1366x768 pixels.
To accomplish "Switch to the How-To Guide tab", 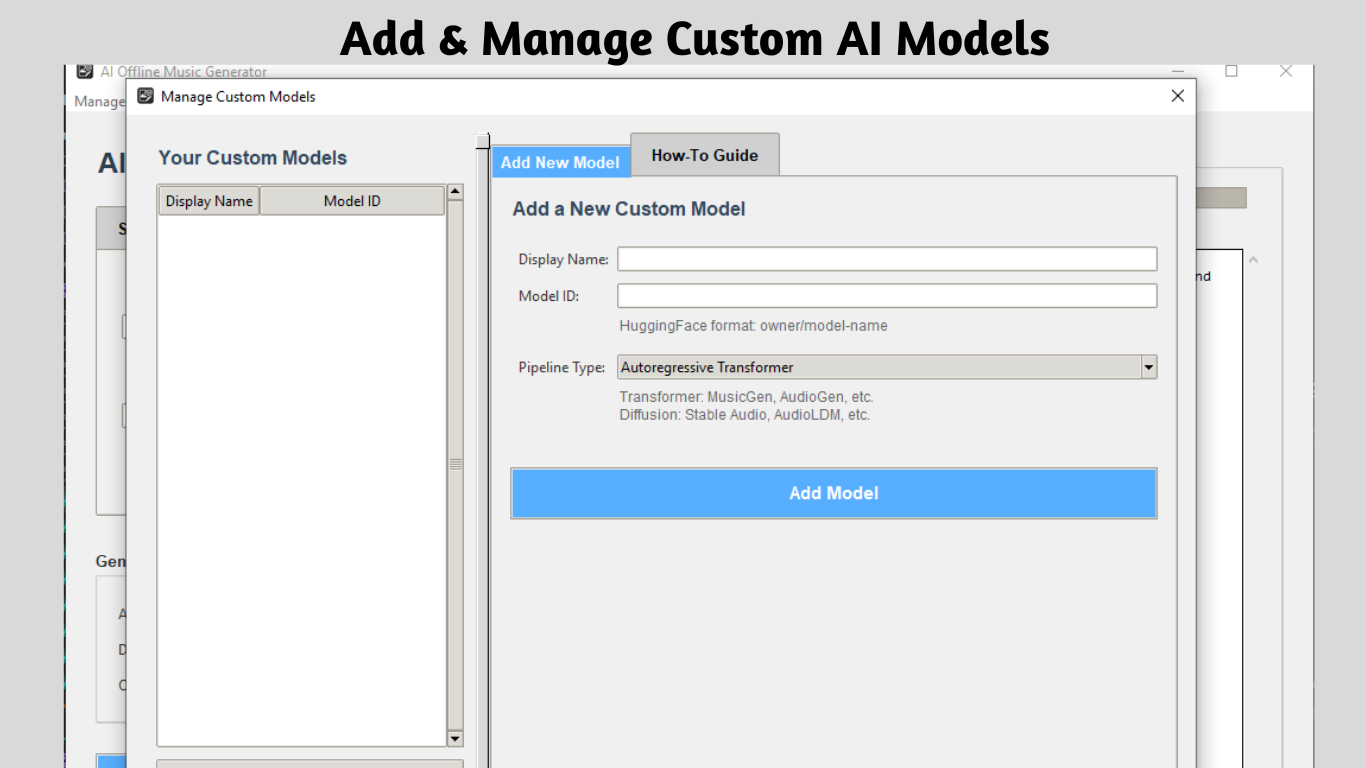I will (704, 154).
